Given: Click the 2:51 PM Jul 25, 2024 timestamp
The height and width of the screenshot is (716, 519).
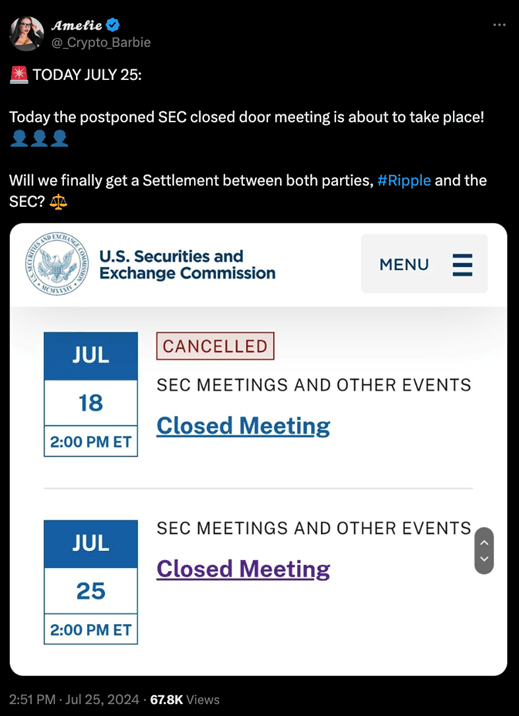Looking at the screenshot, I should [x=74, y=699].
